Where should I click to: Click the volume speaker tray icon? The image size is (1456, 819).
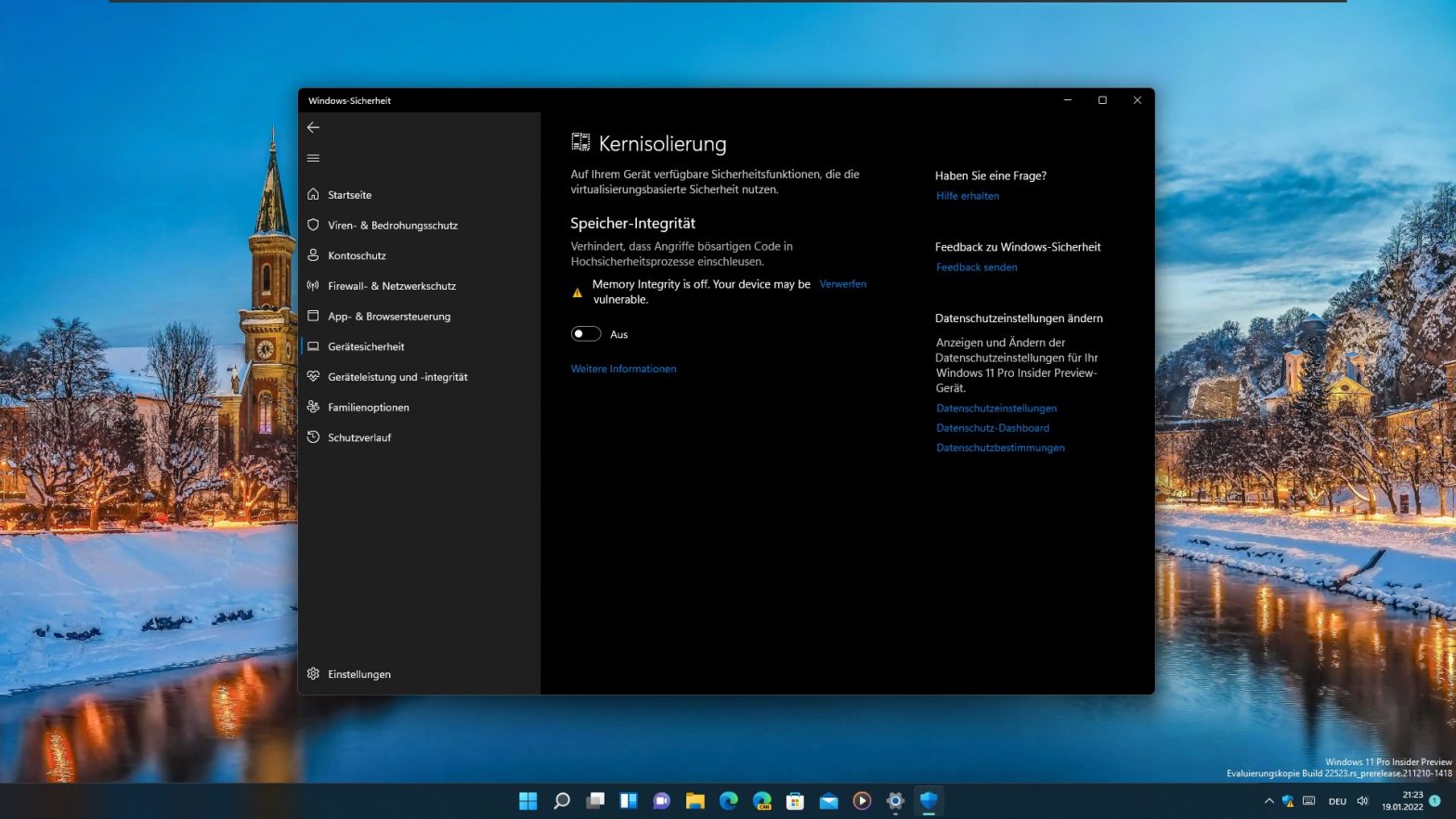click(1362, 800)
